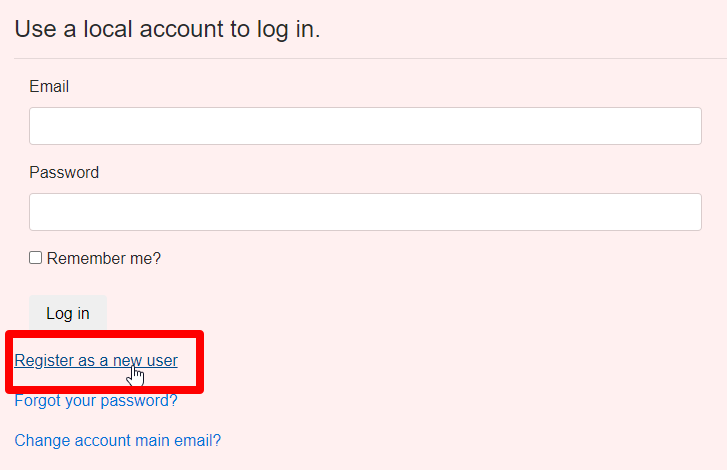This screenshot has height=470, width=727.
Task: Follow the Forgot your password link
Action: 96,400
